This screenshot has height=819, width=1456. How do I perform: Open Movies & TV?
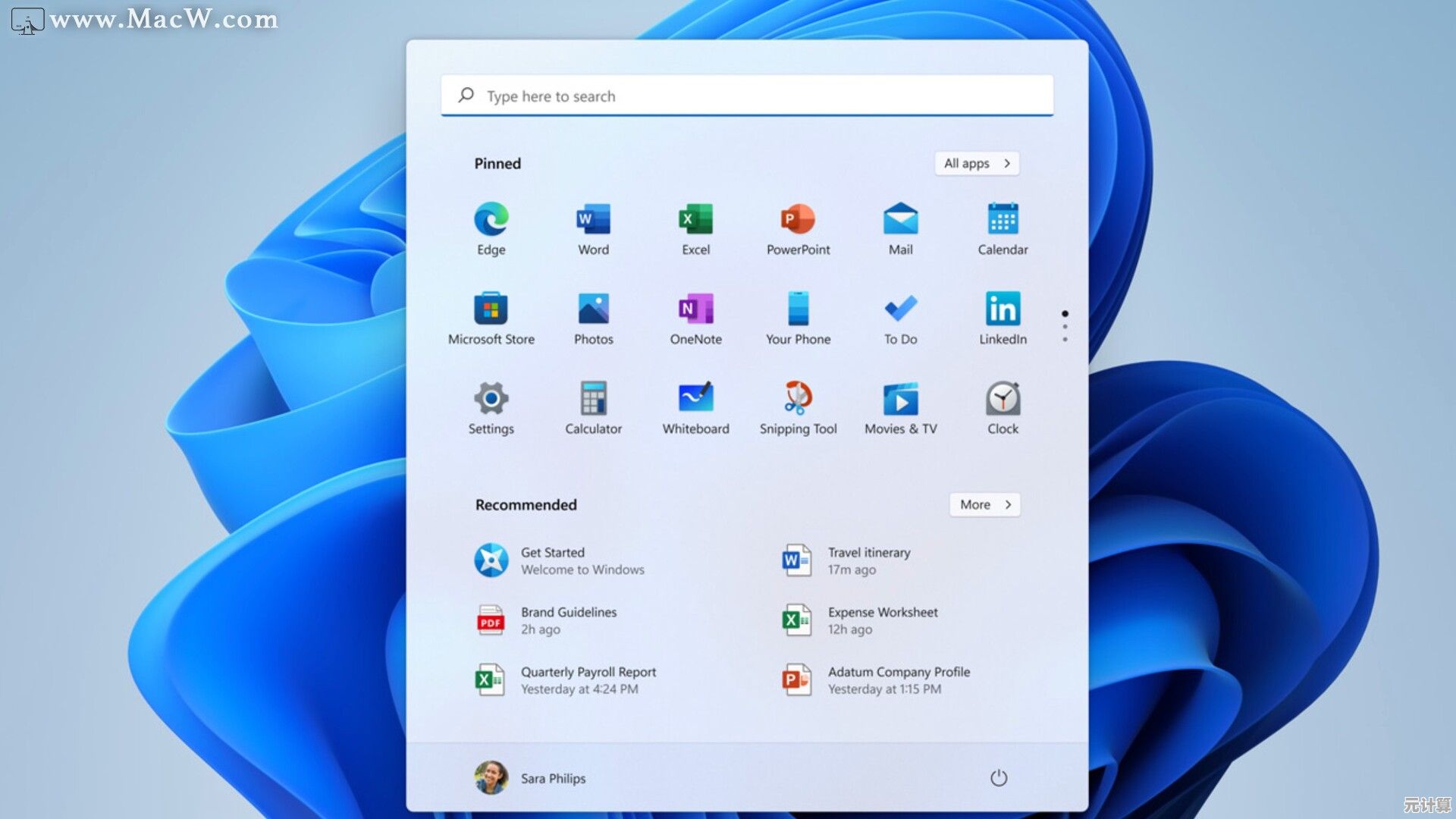[899, 403]
